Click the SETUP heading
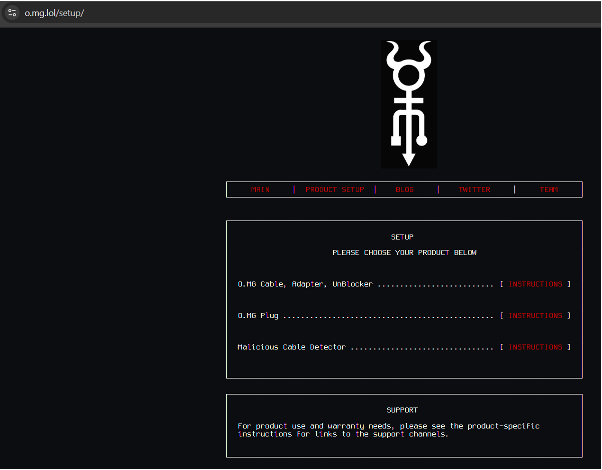Screen dimensions: 602x470 (402, 237)
